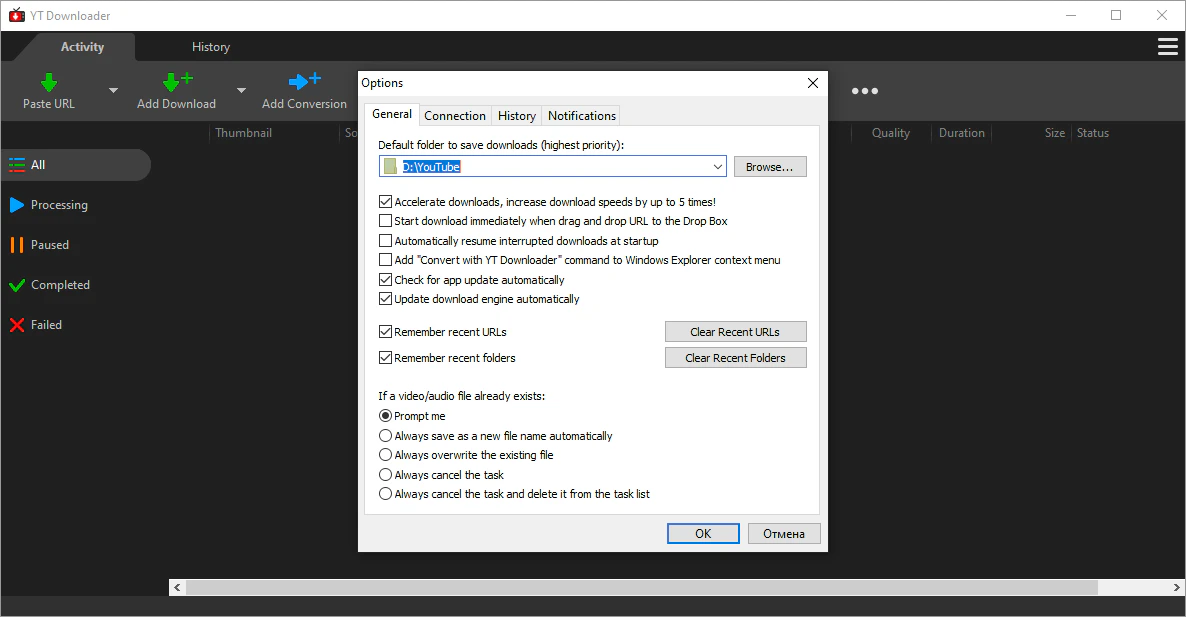Click the horizontal scrollbar's right arrow
1186x617 pixels.
pyautogui.click(x=1176, y=587)
